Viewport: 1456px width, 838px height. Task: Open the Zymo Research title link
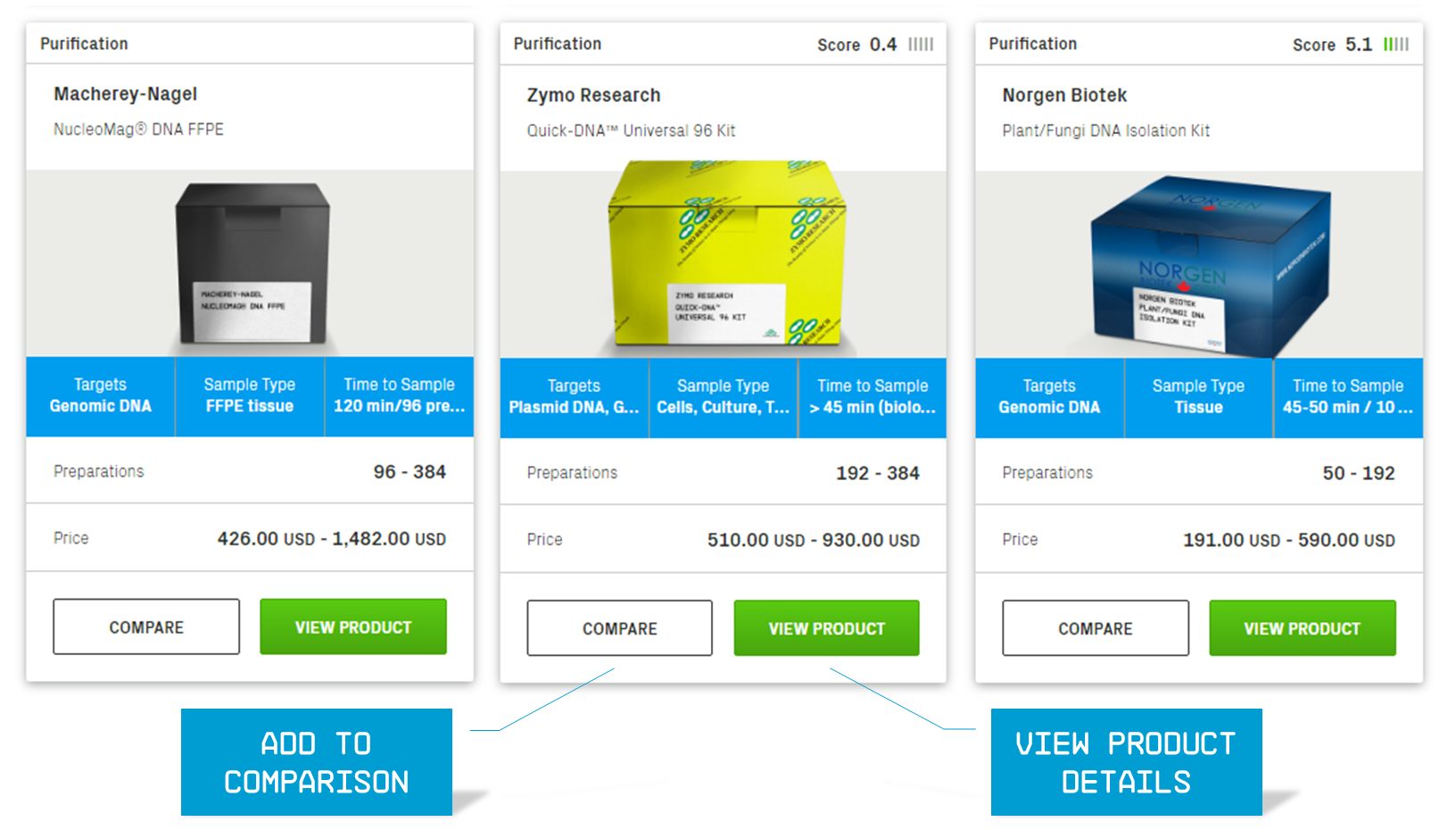[594, 95]
